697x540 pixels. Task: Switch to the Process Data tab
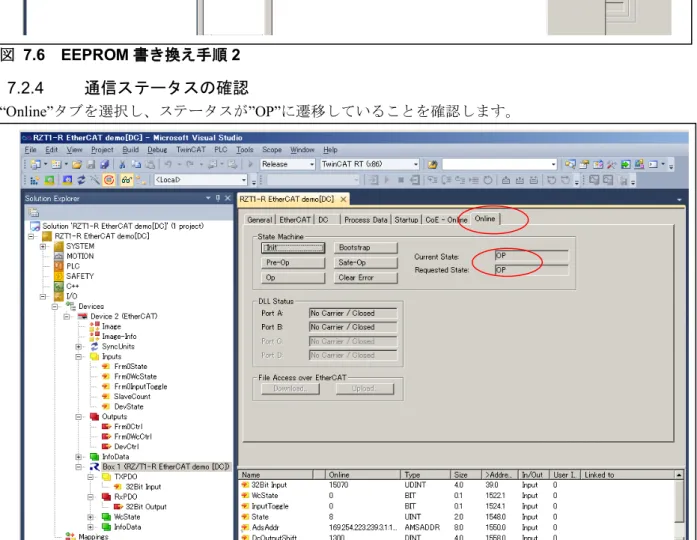pos(365,220)
